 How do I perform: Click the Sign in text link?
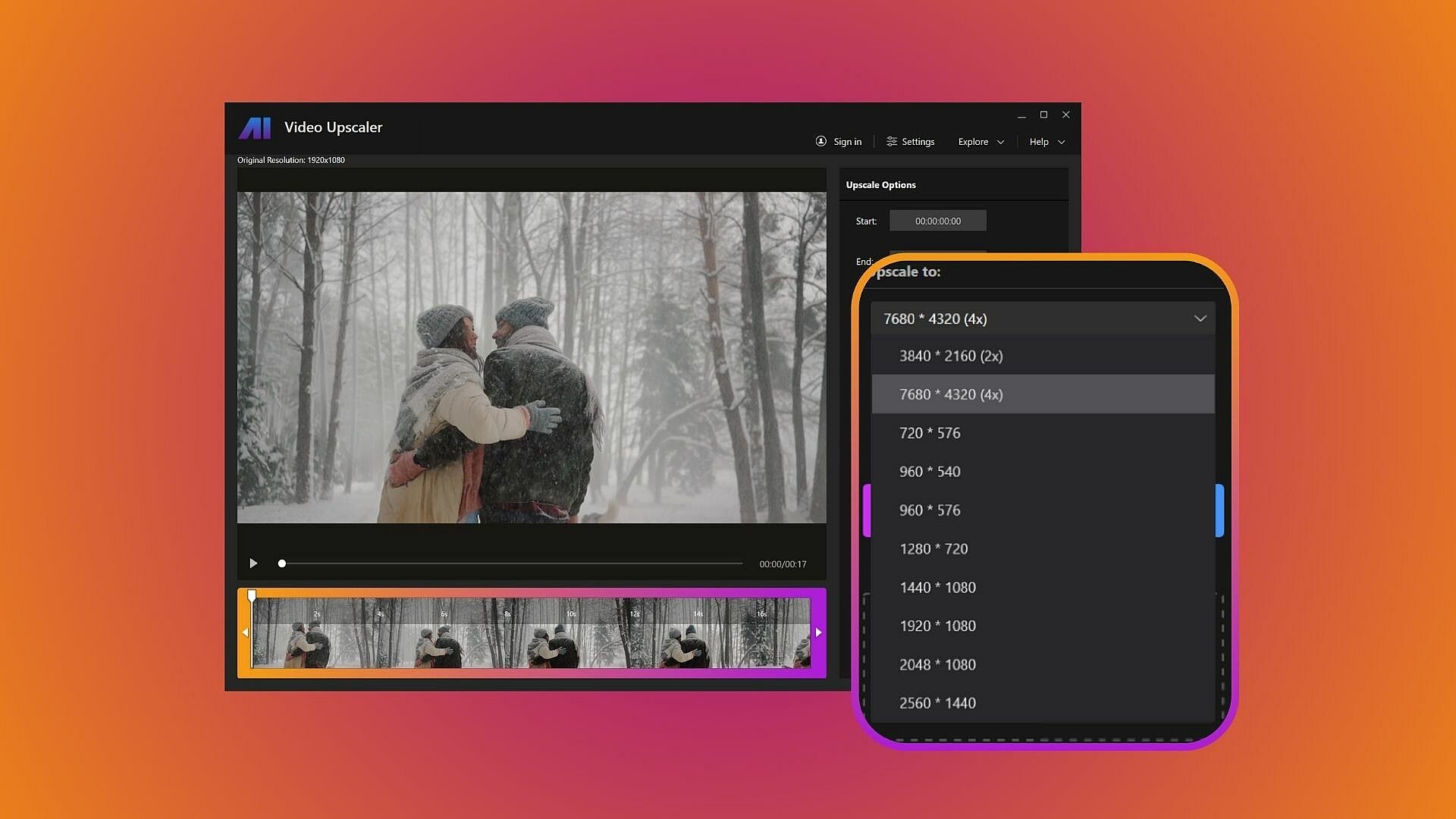coord(847,142)
